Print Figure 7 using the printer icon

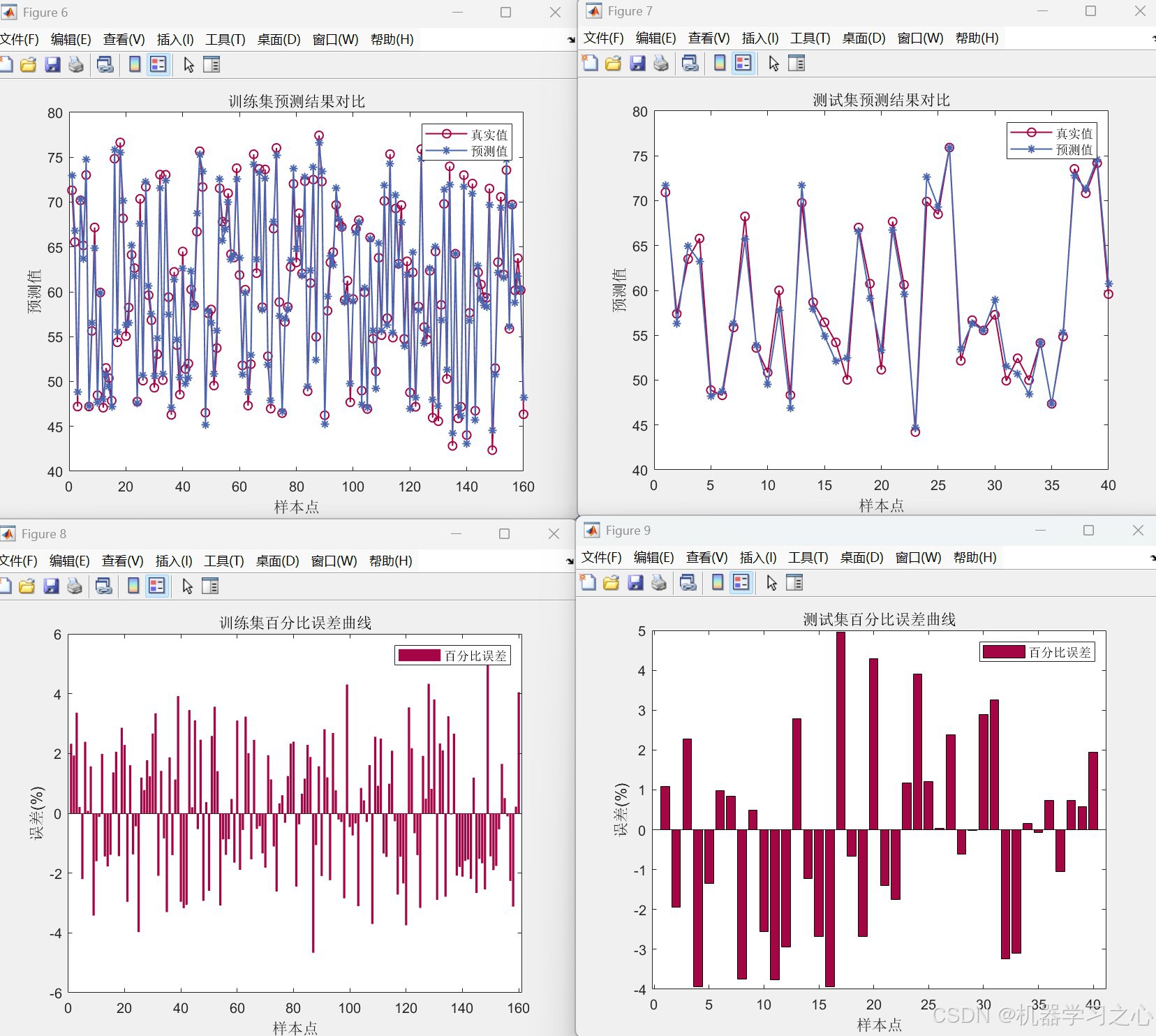pos(660,64)
